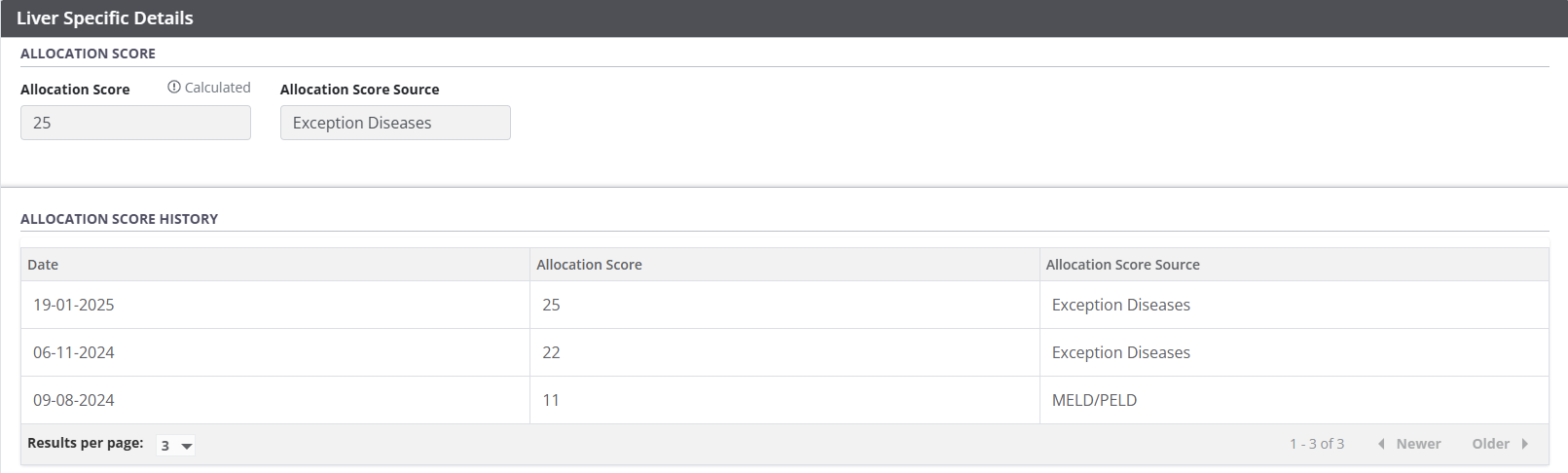The width and height of the screenshot is (1568, 473).
Task: Click the MELD/PELD source cell
Action: [x=1094, y=400]
